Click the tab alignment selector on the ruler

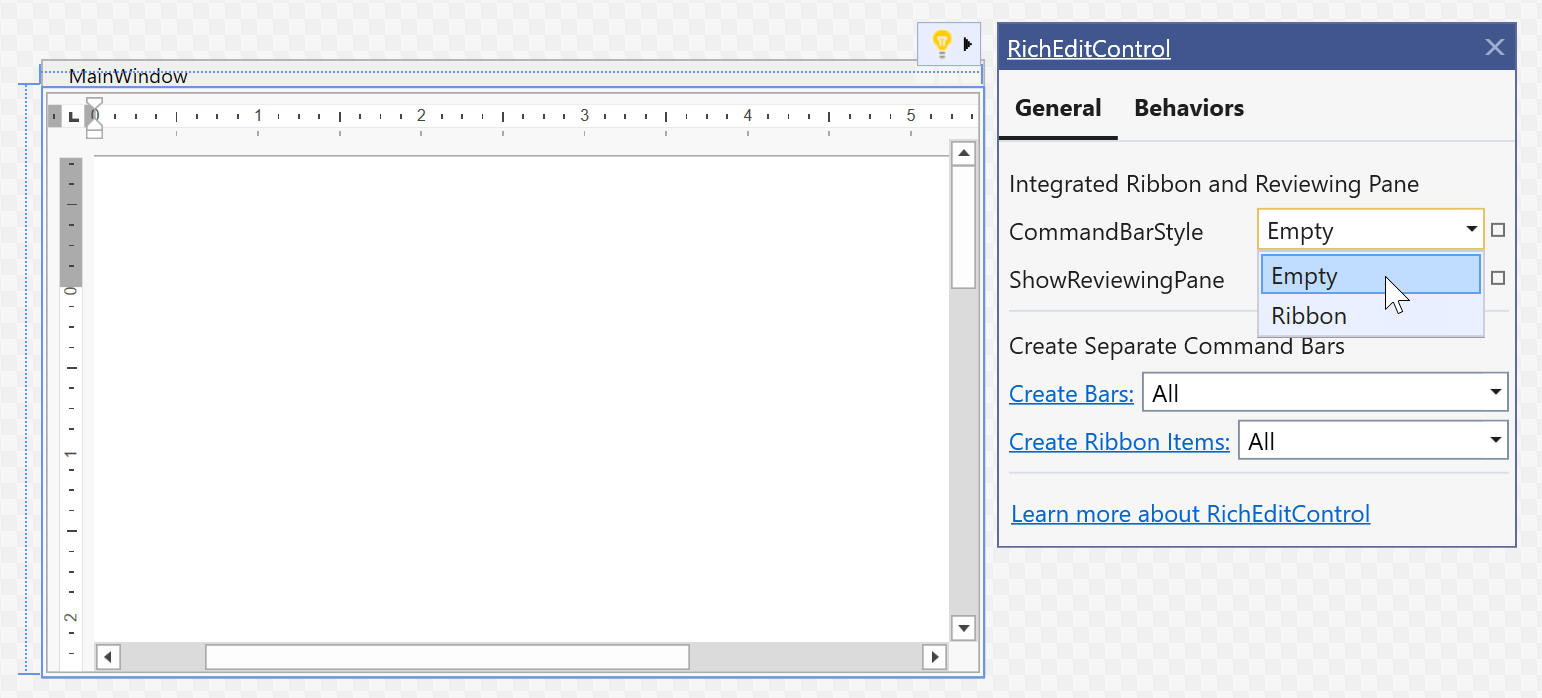pyautogui.click(x=73, y=117)
